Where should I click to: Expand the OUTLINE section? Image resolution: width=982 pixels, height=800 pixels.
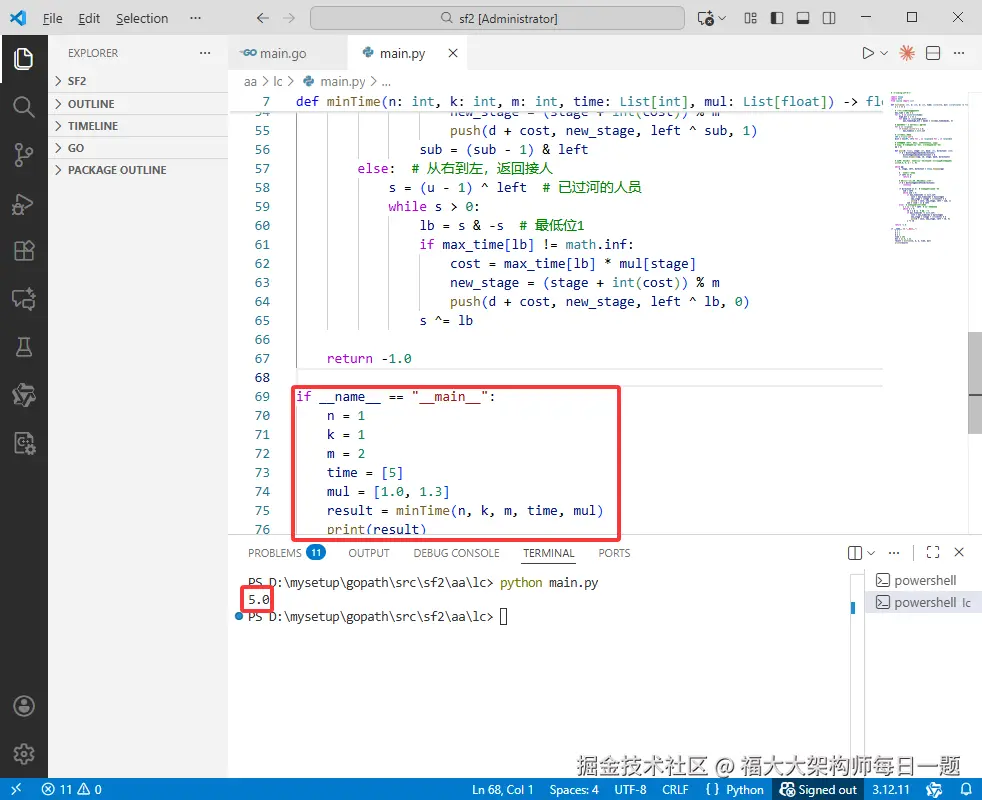click(138, 104)
